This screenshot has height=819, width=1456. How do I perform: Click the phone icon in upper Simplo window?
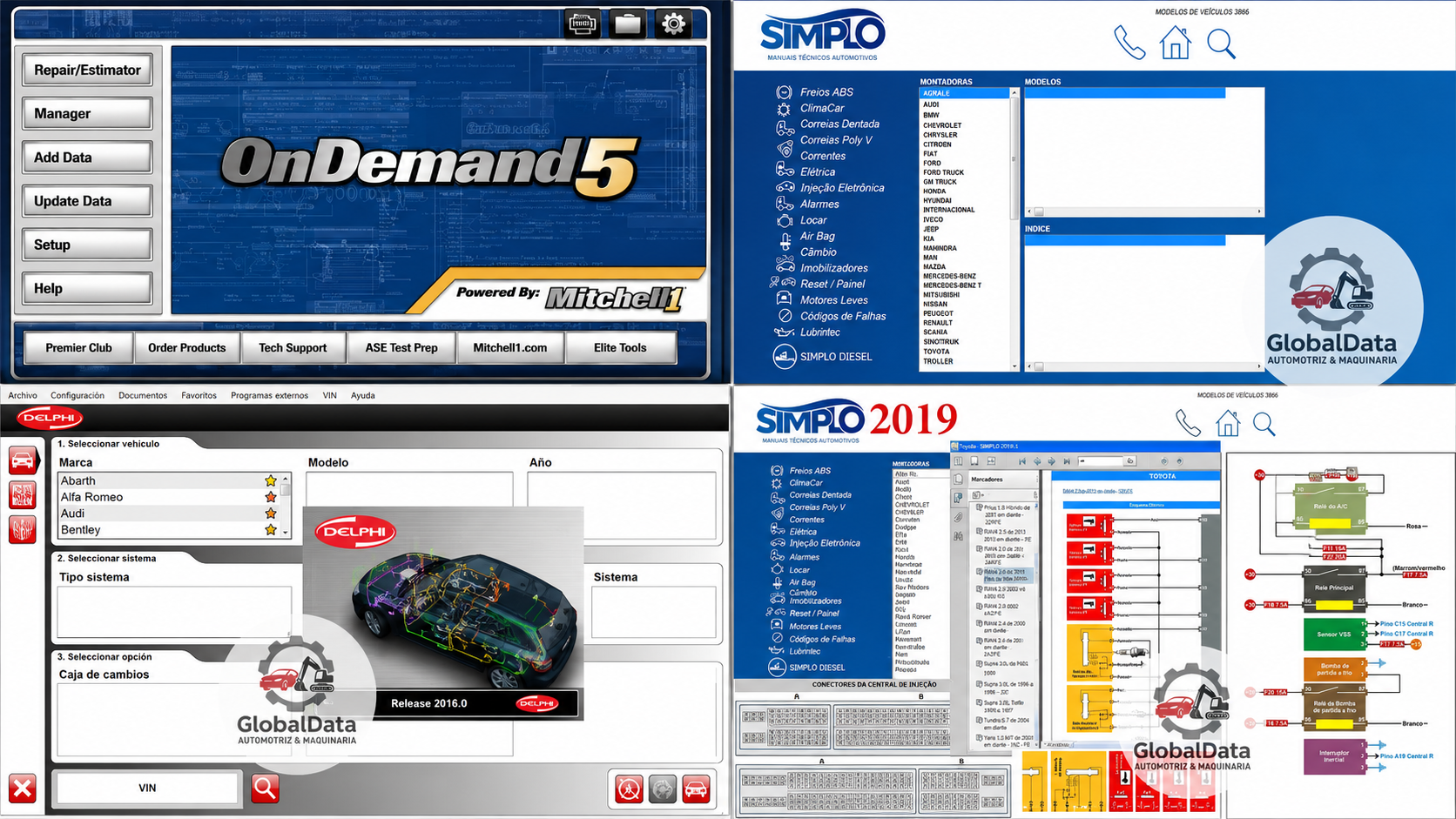[1129, 43]
